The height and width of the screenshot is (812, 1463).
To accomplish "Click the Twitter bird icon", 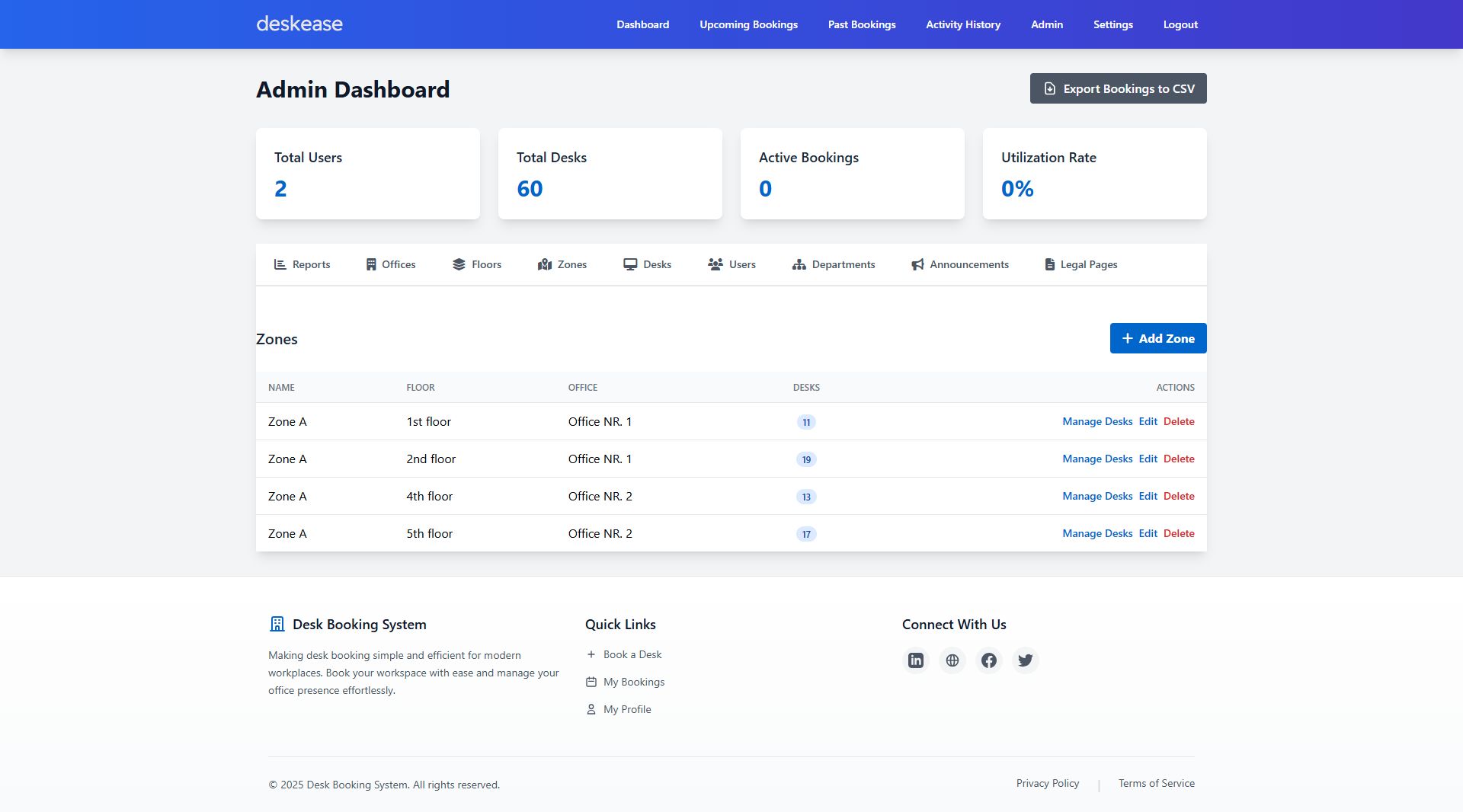I will (1025, 660).
